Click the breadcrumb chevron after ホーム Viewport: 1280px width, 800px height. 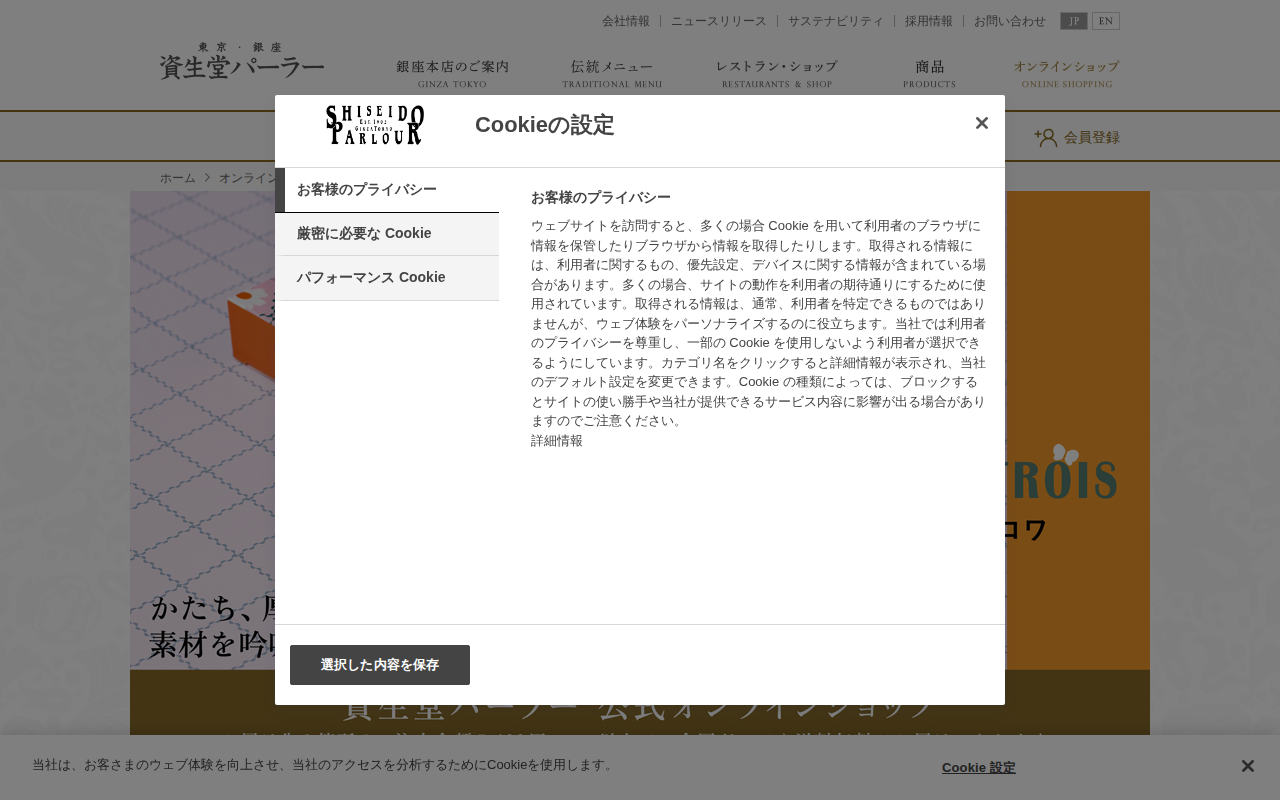pos(205,177)
